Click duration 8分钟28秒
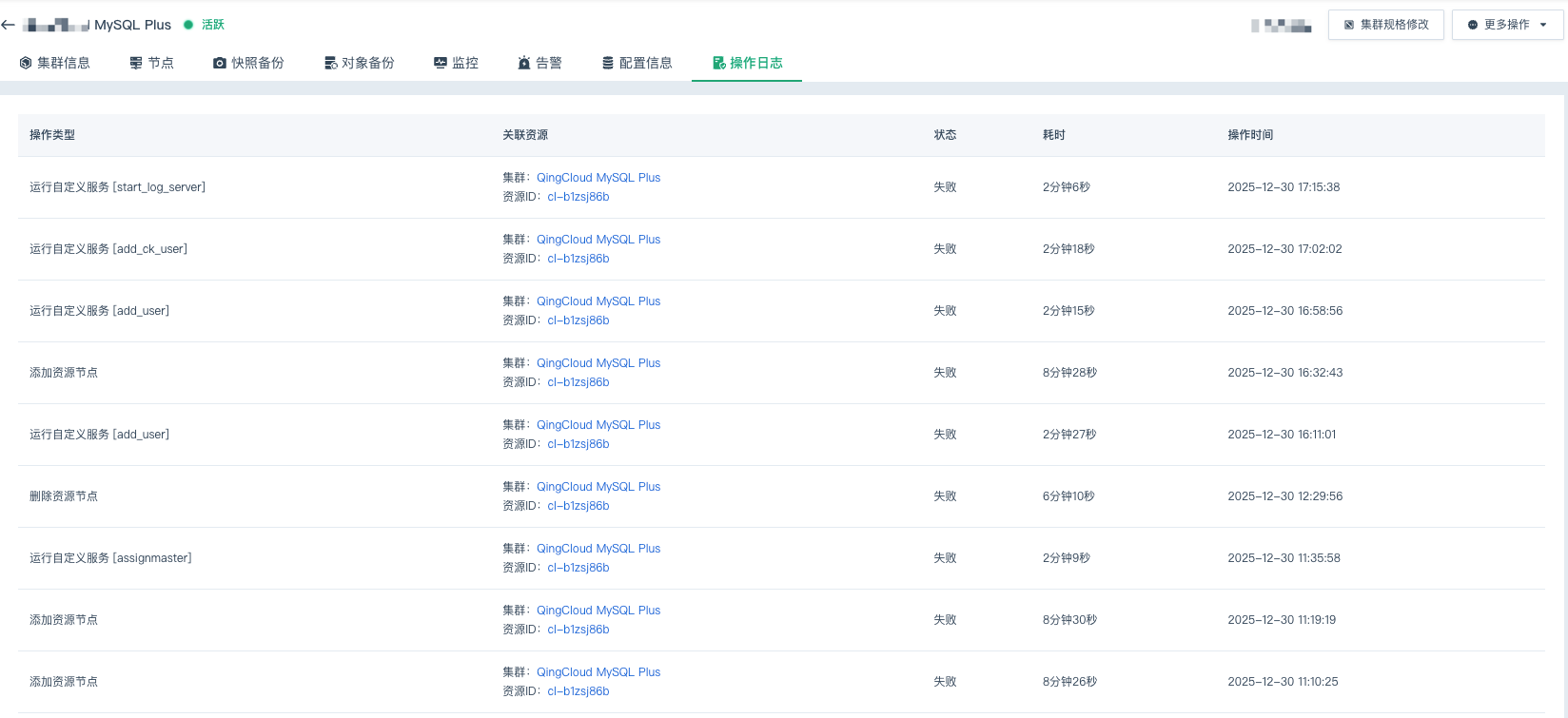This screenshot has height=718, width=1568. [x=1069, y=373]
